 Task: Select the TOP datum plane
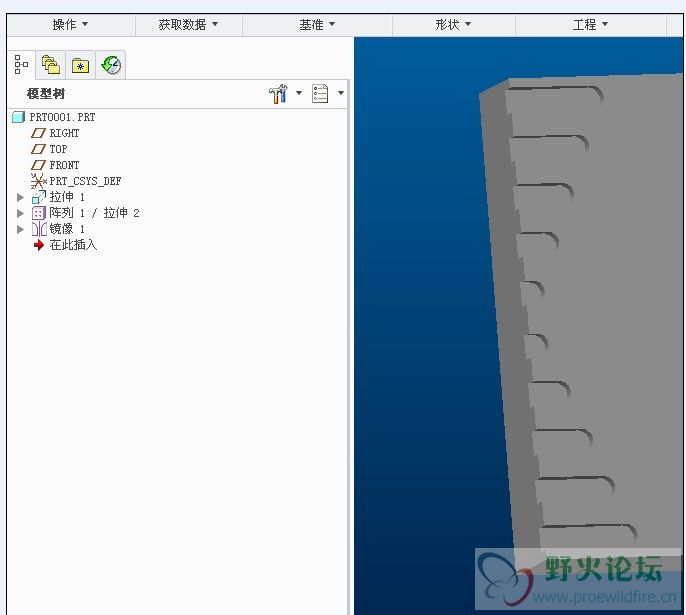click(58, 149)
